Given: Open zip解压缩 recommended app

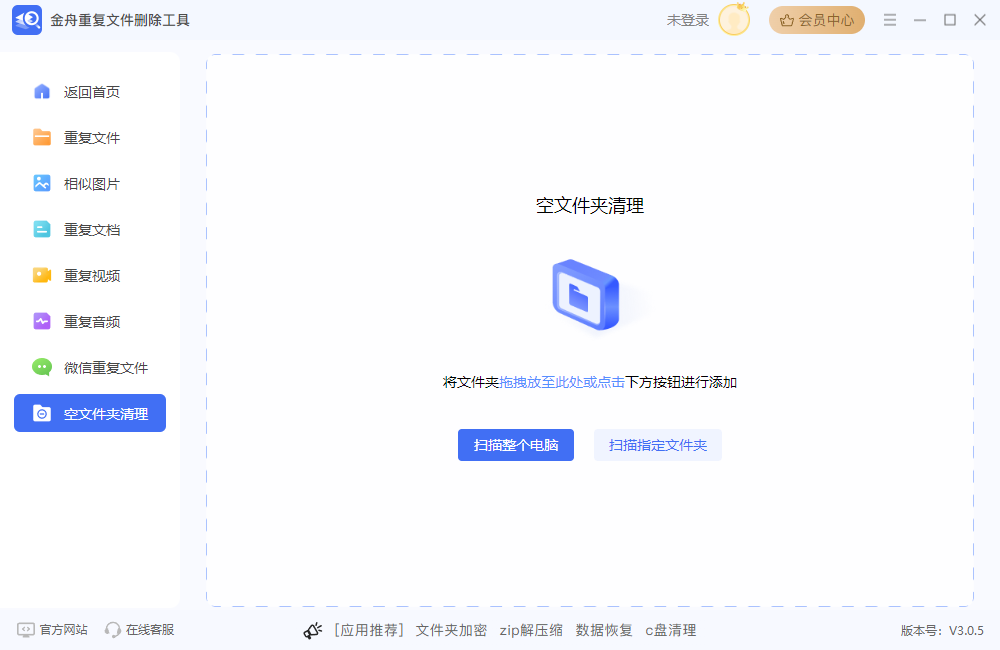Looking at the screenshot, I should pyautogui.click(x=531, y=630).
